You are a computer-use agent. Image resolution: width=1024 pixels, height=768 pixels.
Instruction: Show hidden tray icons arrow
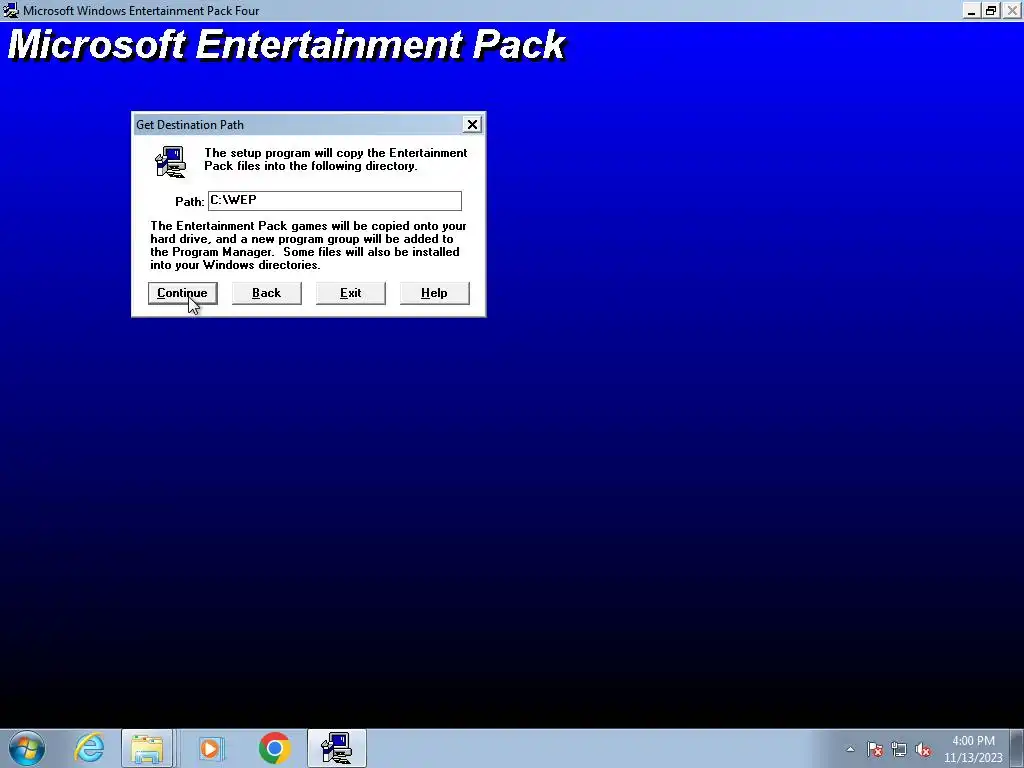[x=850, y=749]
